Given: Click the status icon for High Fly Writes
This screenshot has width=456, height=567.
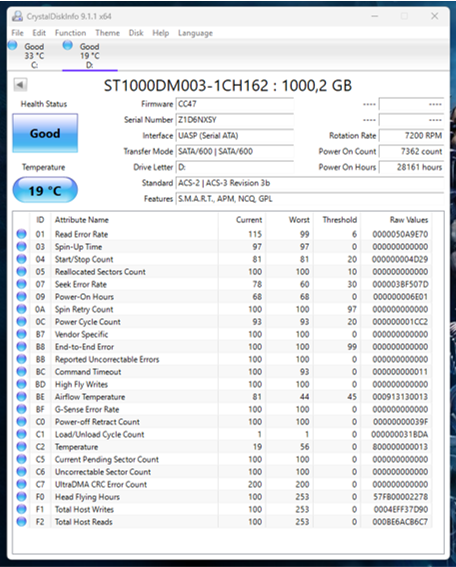Looking at the screenshot, I should (x=22, y=384).
